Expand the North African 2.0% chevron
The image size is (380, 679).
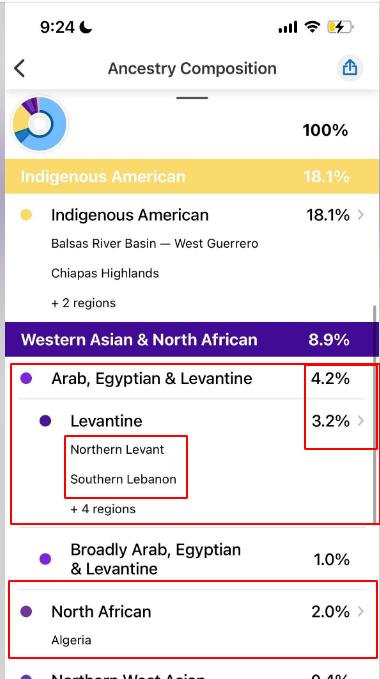(x=361, y=611)
